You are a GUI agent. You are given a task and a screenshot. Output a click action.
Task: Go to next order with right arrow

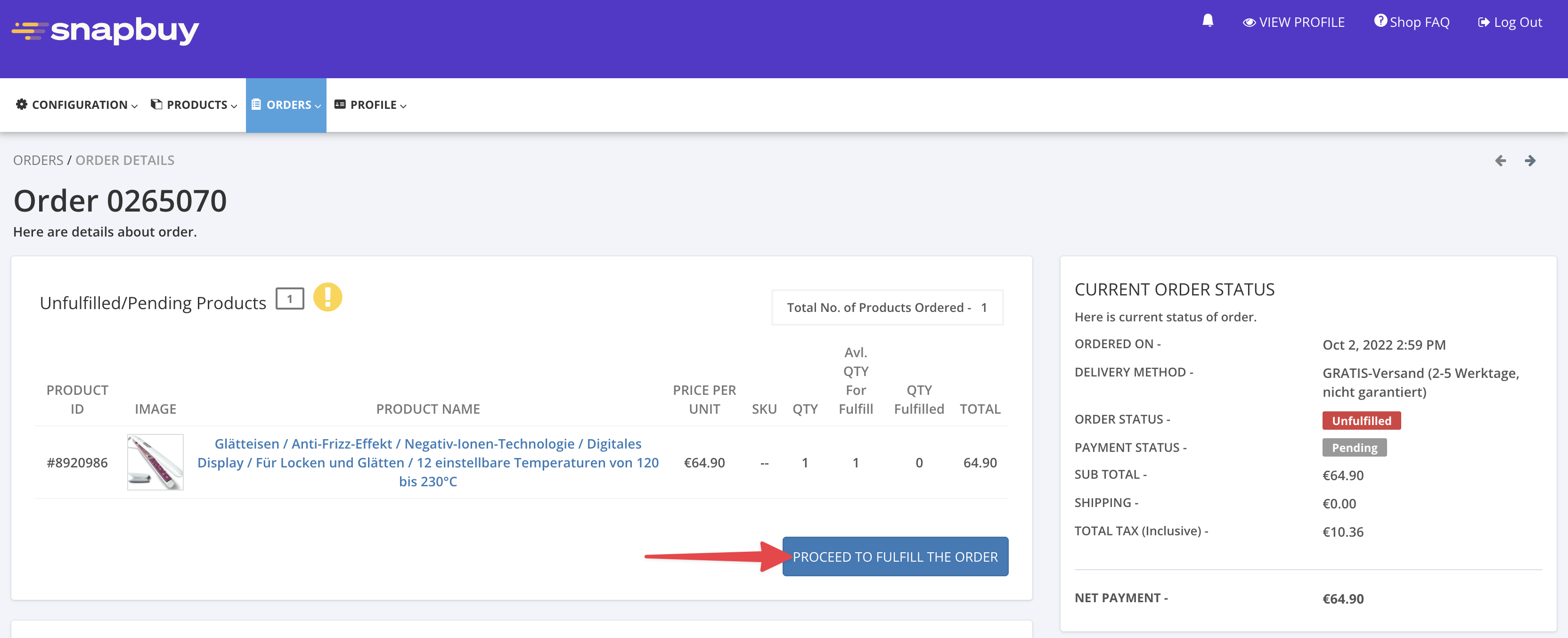tap(1530, 161)
